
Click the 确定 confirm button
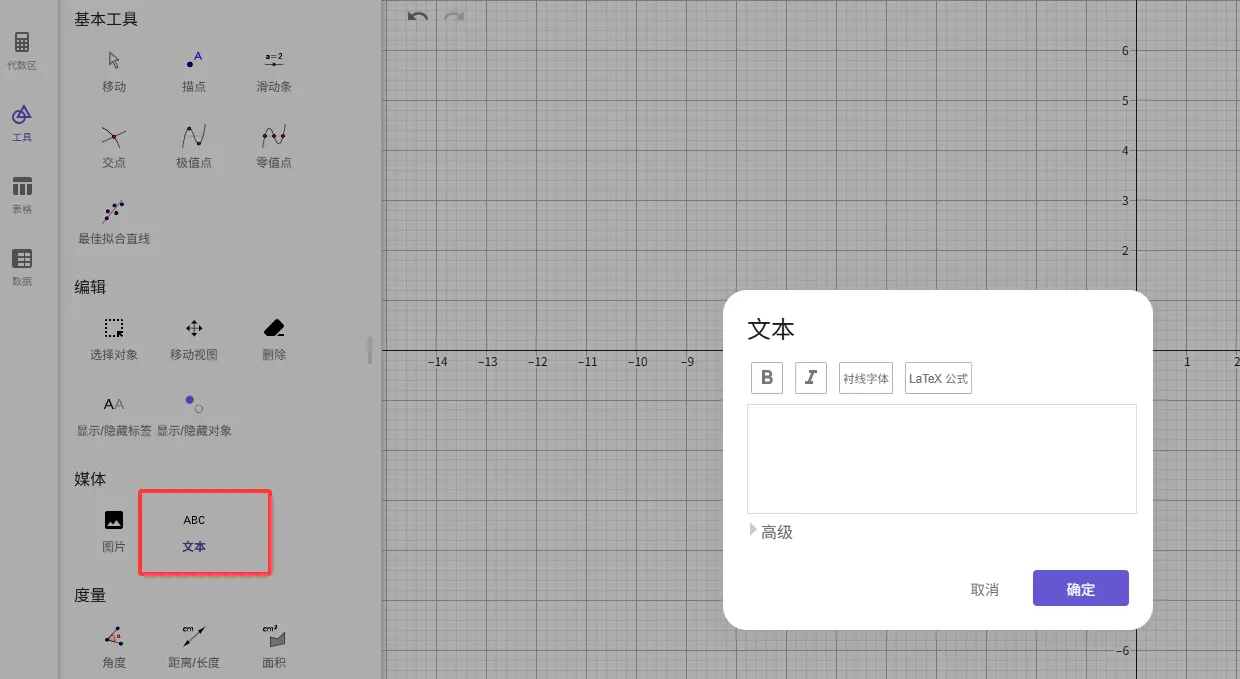[1080, 589]
